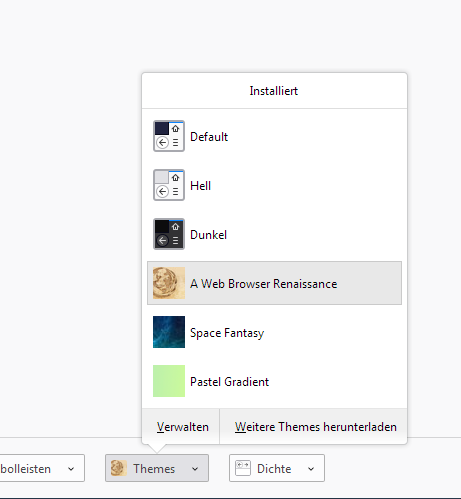Open Verwalten to manage themes

tap(182, 427)
